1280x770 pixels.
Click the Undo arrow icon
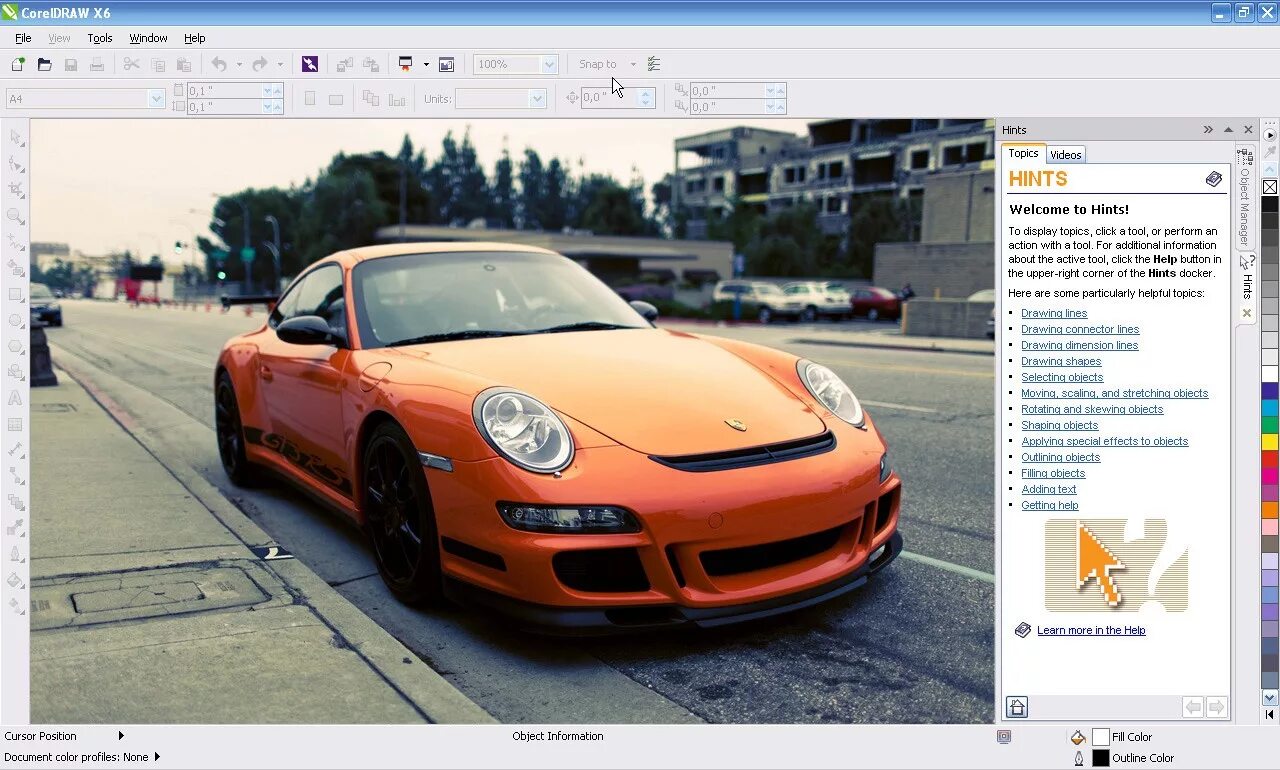[219, 64]
